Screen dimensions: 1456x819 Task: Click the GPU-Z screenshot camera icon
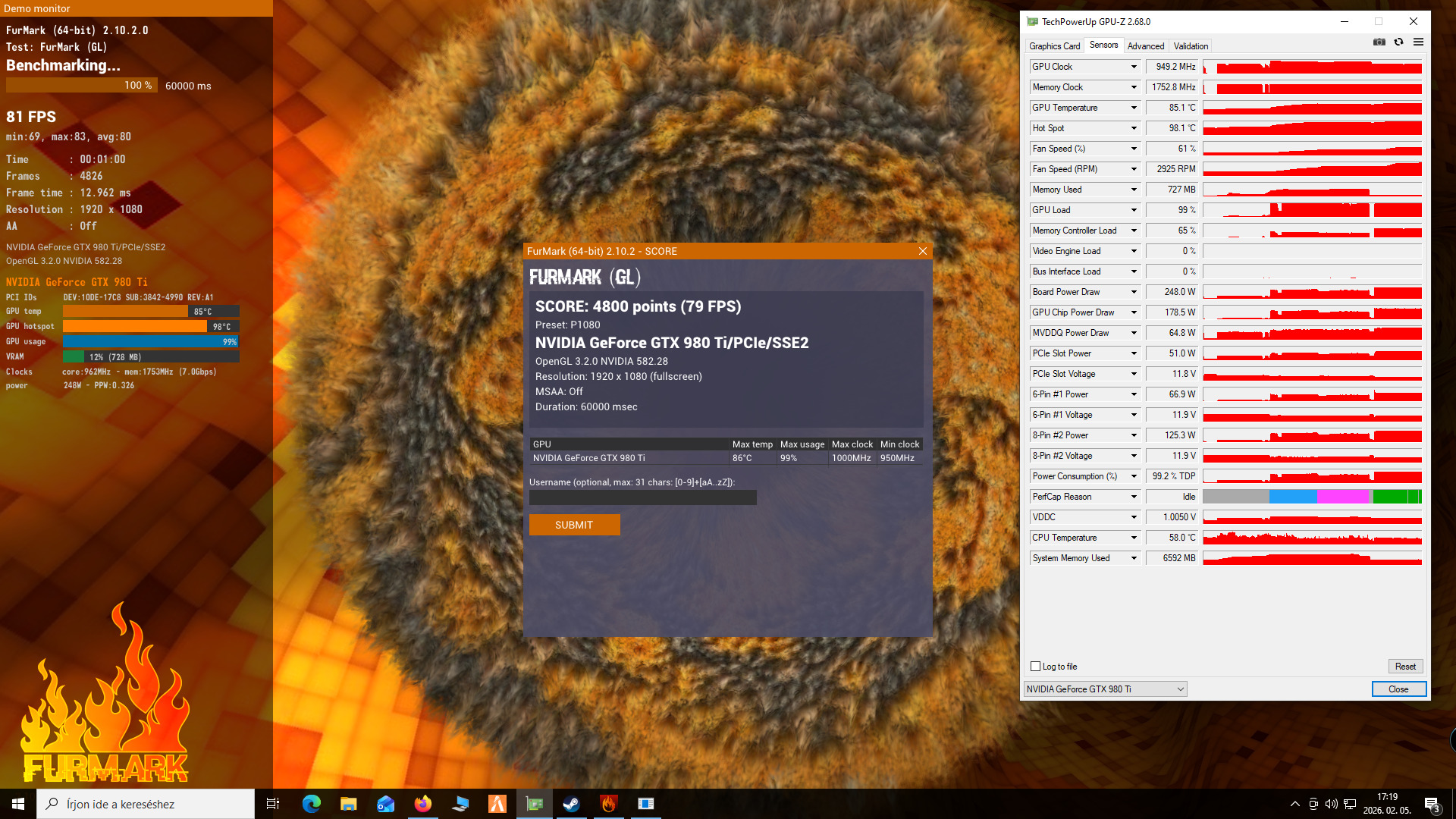point(1379,42)
